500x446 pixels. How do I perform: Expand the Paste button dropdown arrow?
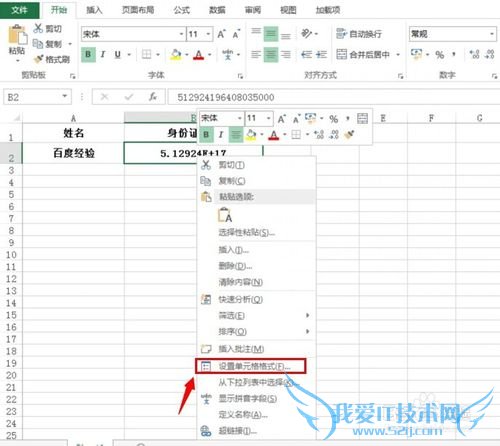pos(17,61)
